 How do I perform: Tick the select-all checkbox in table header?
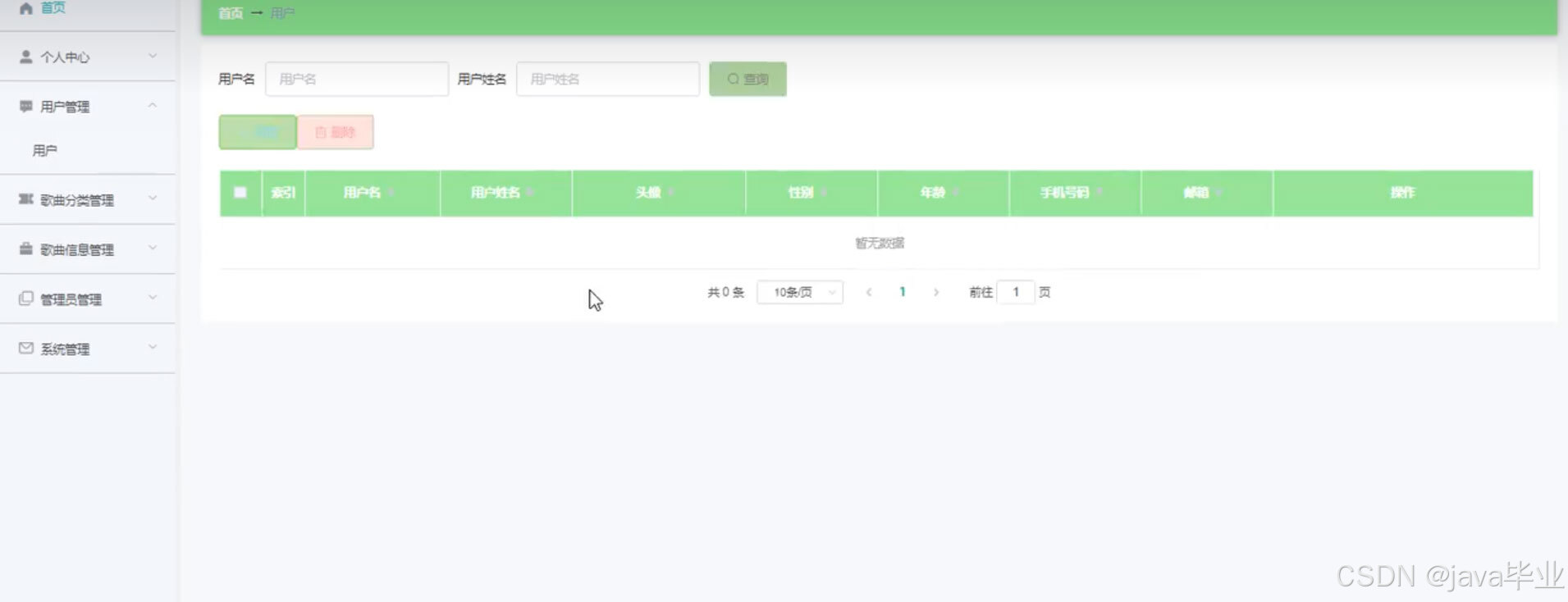click(240, 193)
